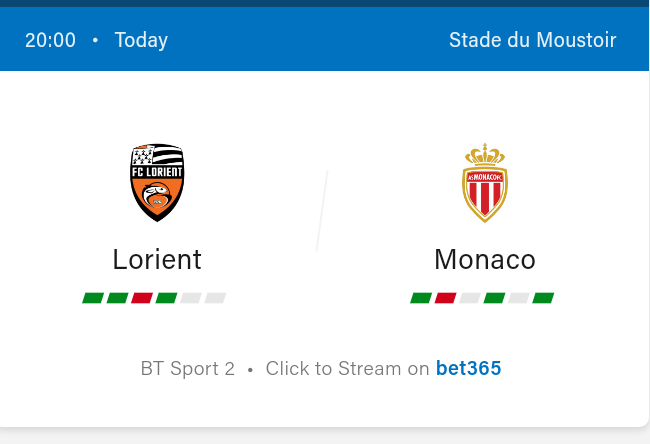
Task: Select the BT Sport 2 broadcaster label
Action: 188,369
